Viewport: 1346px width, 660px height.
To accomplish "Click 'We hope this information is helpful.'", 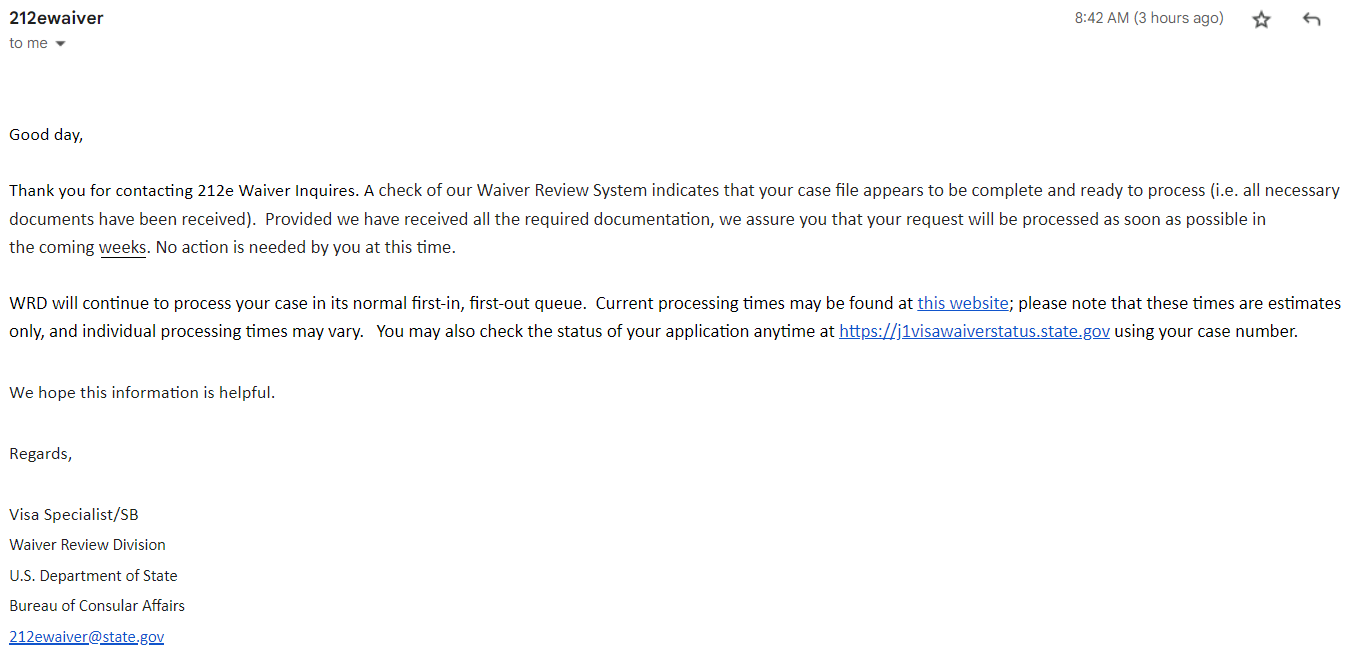I will tap(142, 393).
